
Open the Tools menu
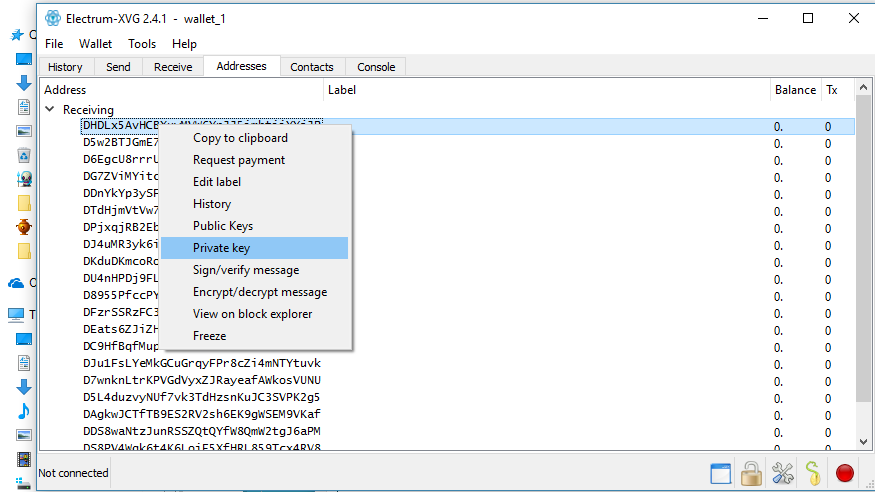pyautogui.click(x=142, y=44)
